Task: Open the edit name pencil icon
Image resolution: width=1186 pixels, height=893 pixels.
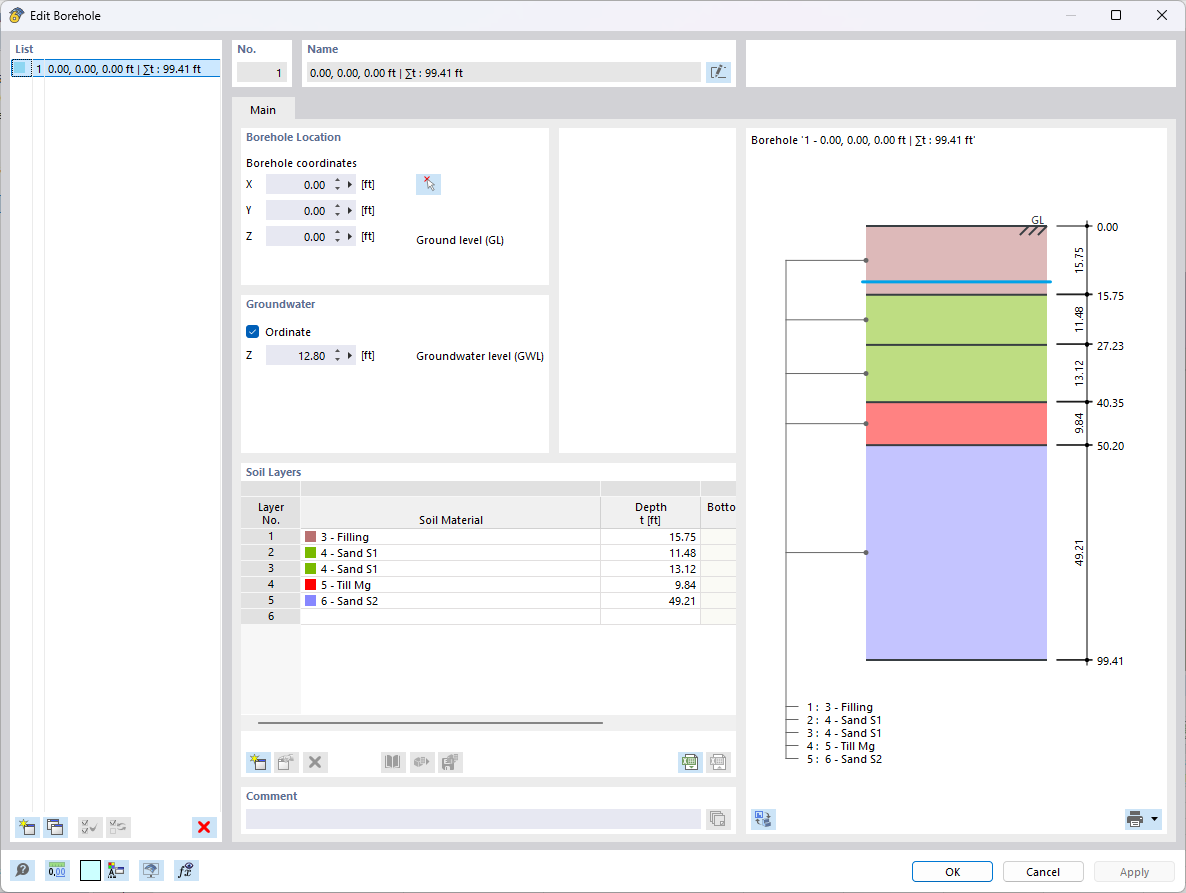Action: (718, 72)
